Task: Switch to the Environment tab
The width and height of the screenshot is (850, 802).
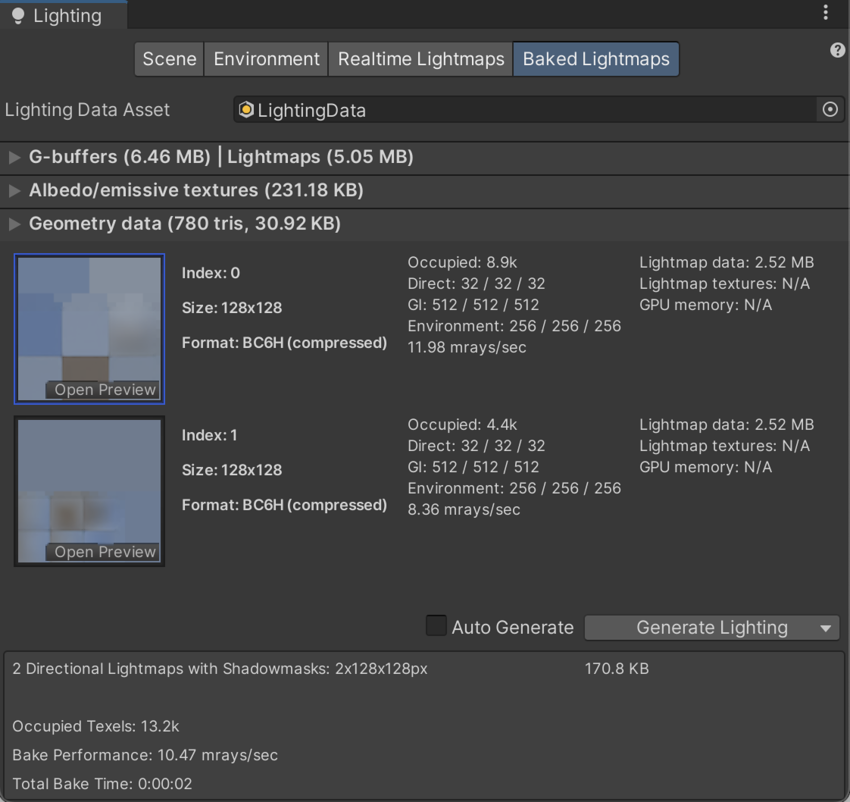Action: (x=267, y=59)
